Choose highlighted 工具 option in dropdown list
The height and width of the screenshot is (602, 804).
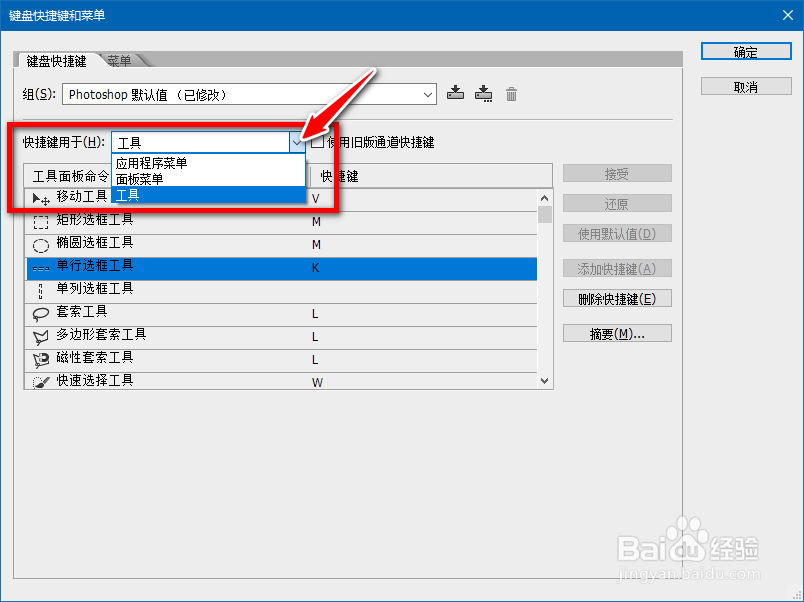[x=208, y=195]
